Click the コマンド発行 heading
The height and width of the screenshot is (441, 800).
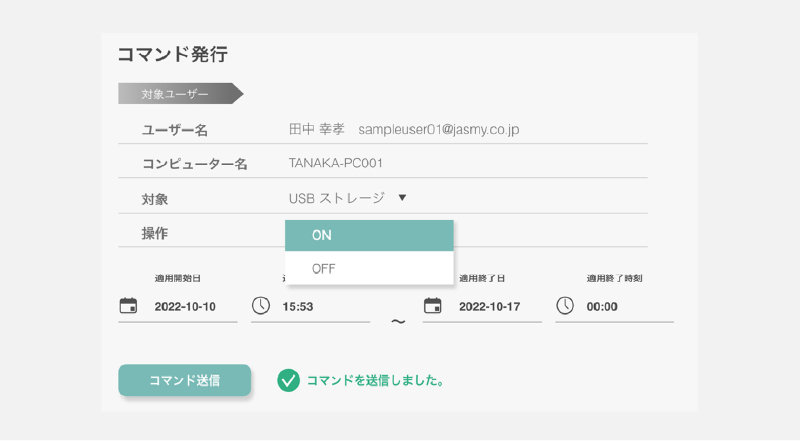[x=172, y=54]
